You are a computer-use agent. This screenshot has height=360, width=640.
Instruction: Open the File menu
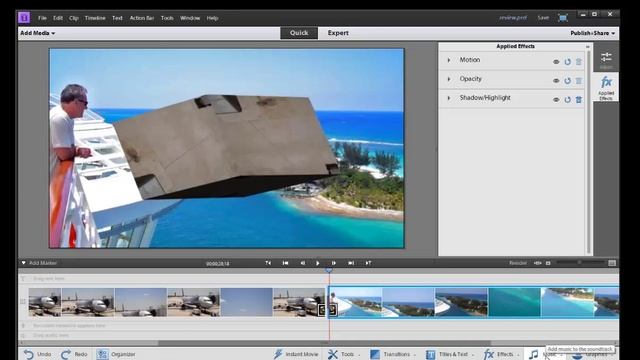coord(42,18)
